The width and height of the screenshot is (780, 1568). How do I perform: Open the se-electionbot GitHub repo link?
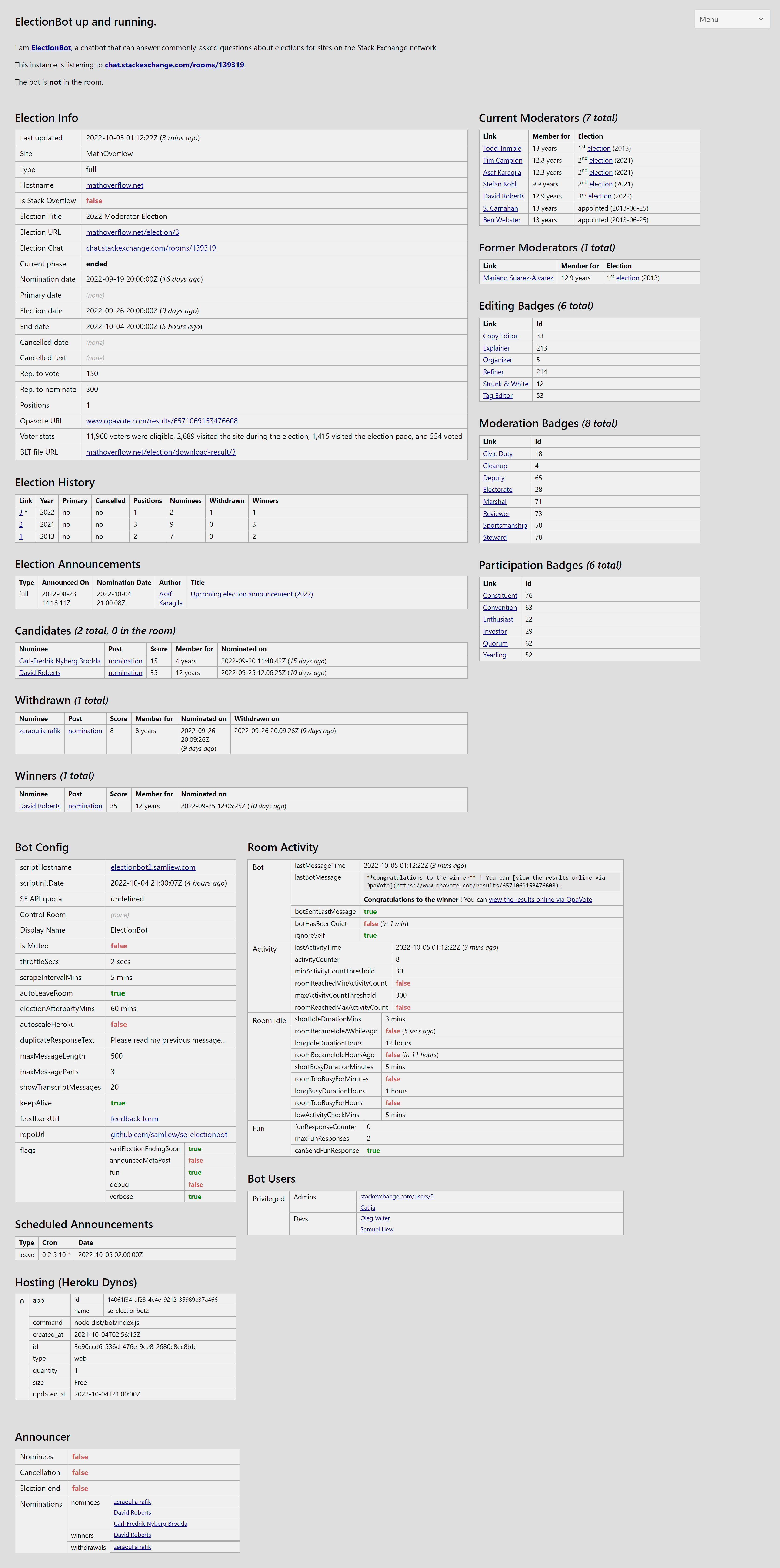(168, 1134)
